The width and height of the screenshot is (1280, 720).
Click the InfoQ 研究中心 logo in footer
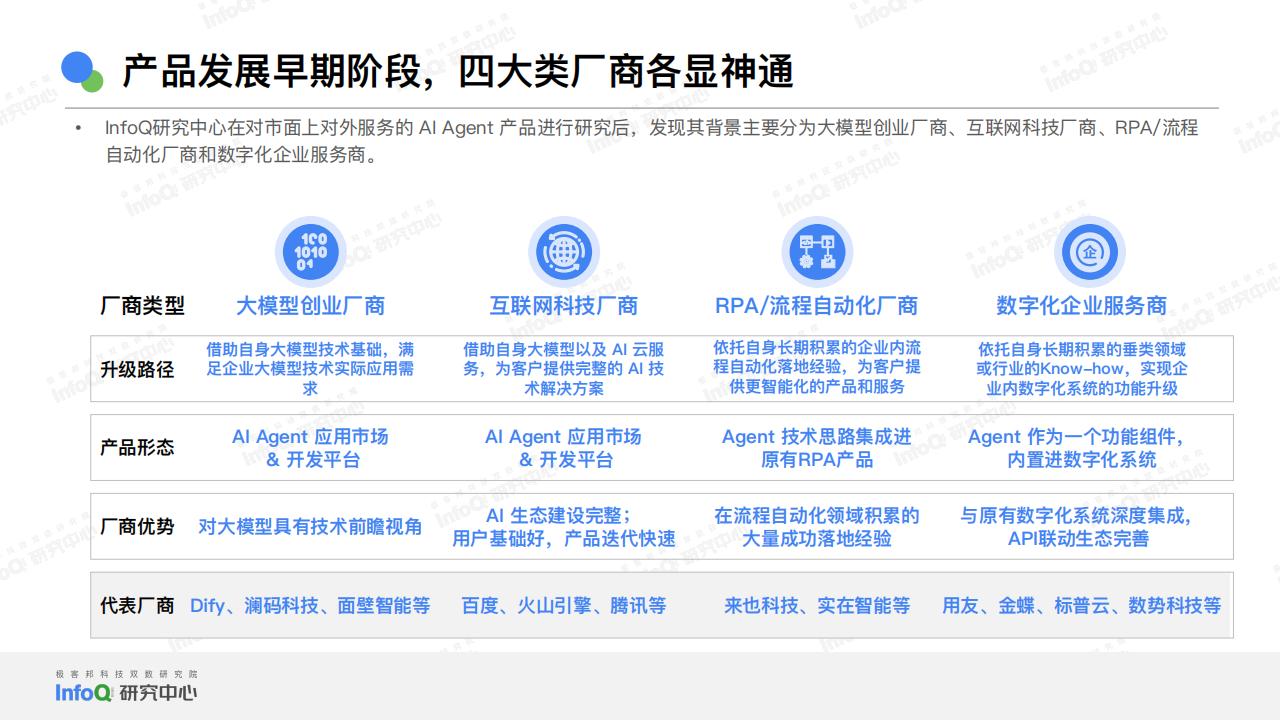[x=126, y=692]
